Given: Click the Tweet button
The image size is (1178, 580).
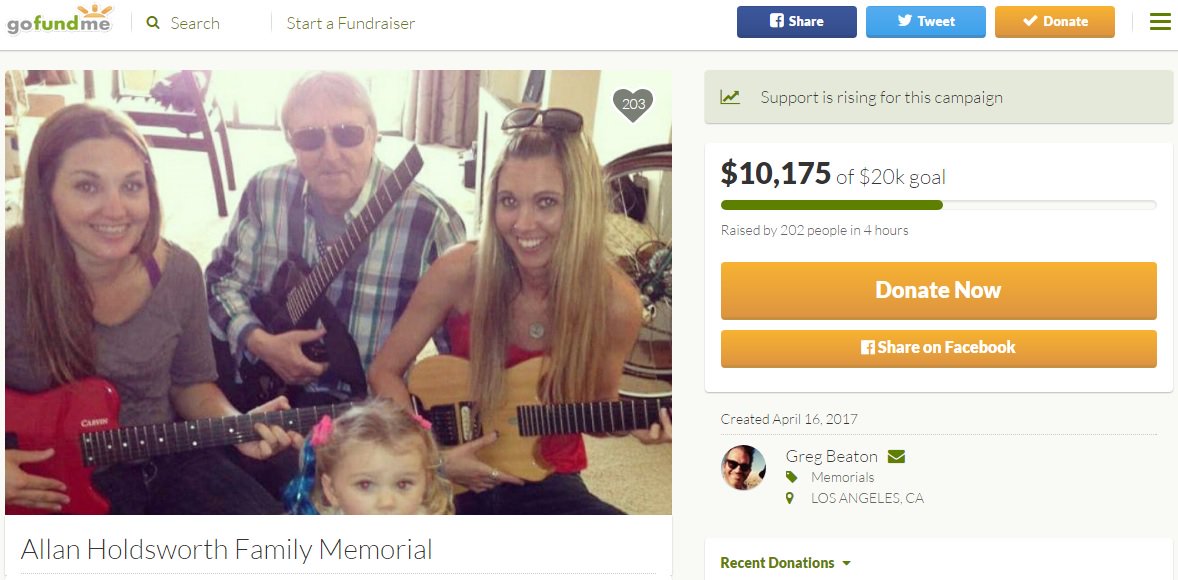Looking at the screenshot, I should point(926,22).
